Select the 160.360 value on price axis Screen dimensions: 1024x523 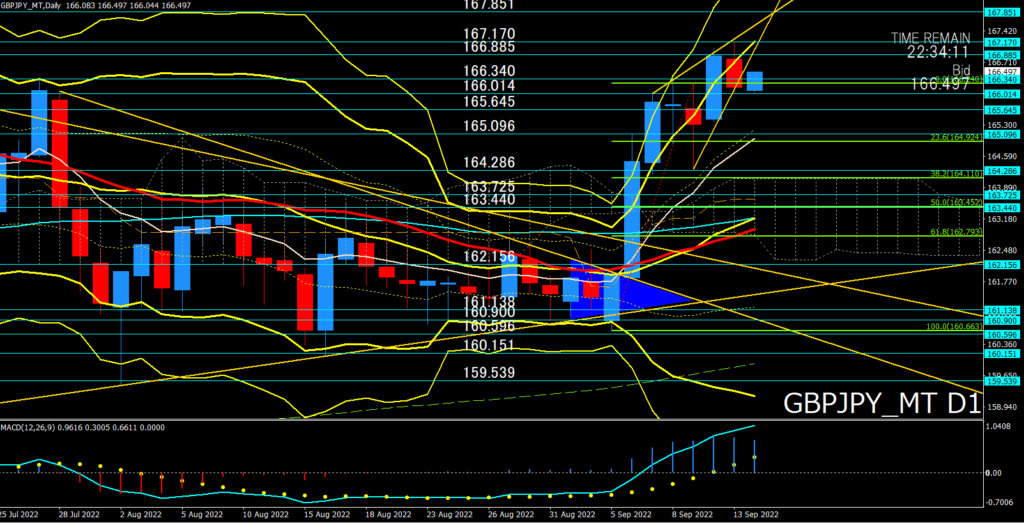tap(1000, 344)
